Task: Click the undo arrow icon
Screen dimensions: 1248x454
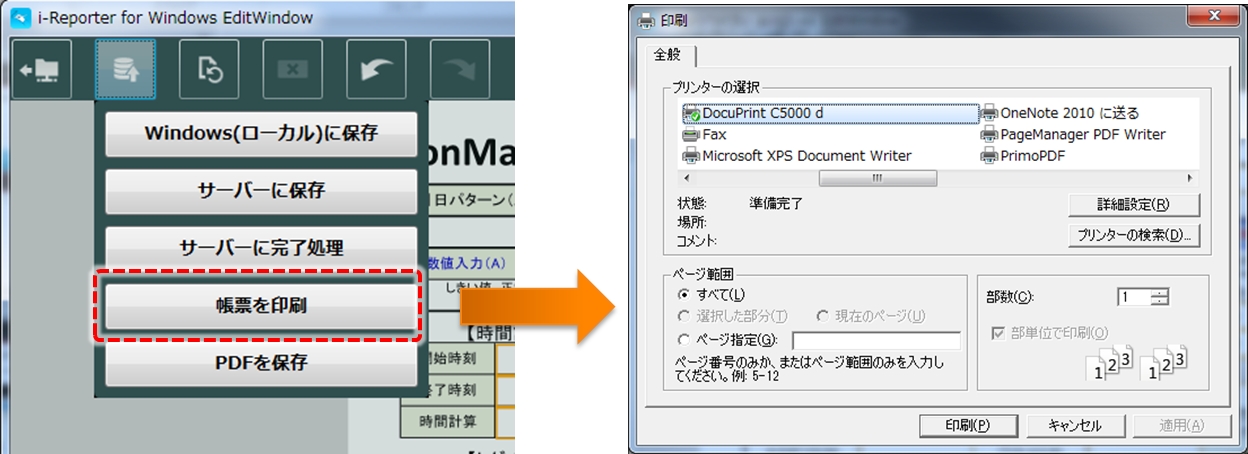Action: tap(375, 70)
